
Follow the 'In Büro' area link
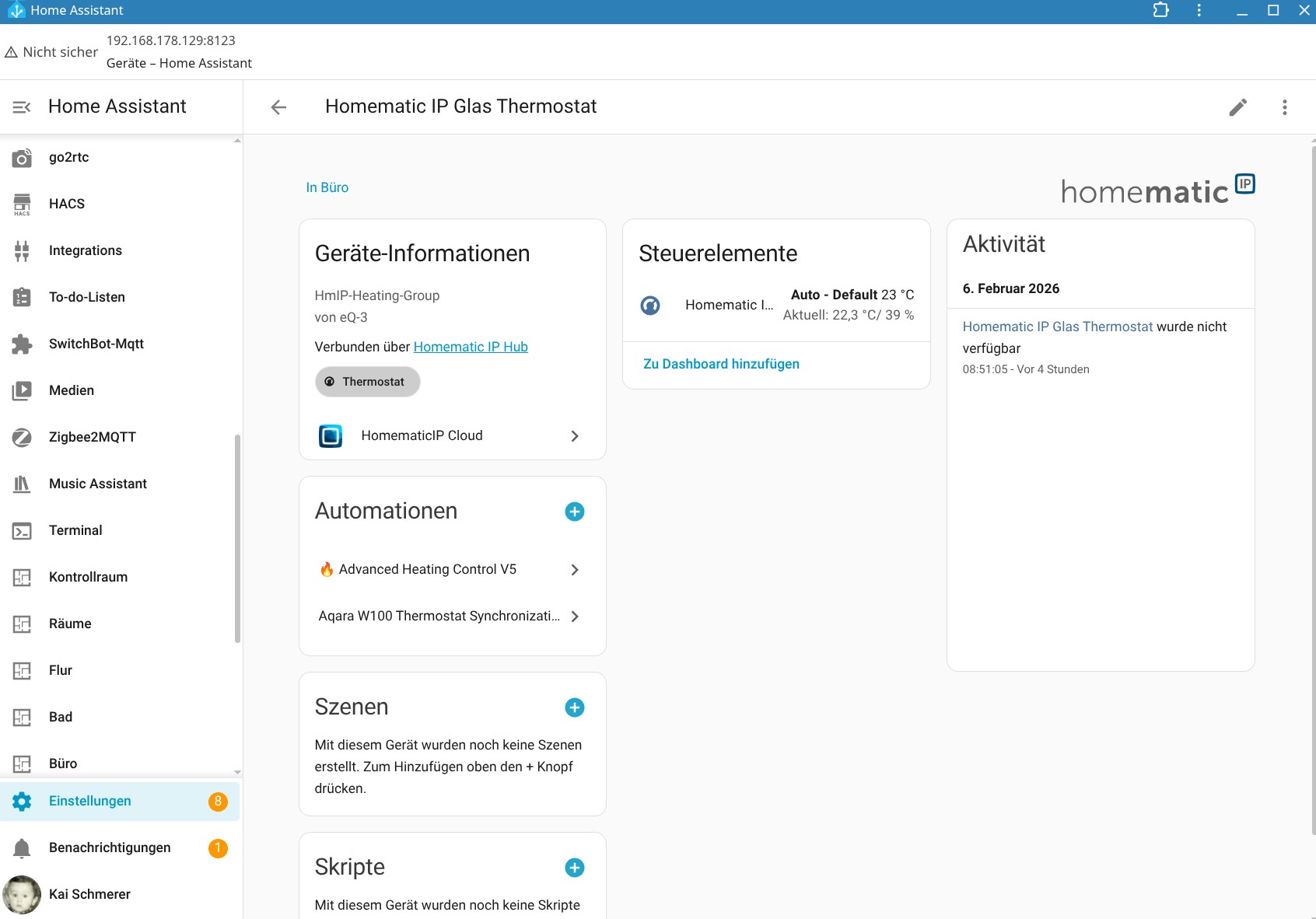[327, 187]
